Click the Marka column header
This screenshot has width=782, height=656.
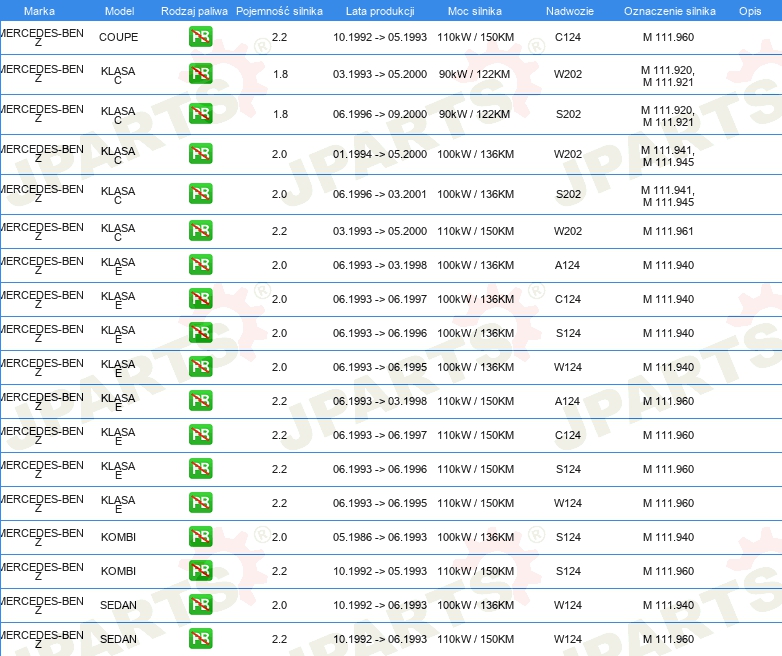(x=39, y=11)
